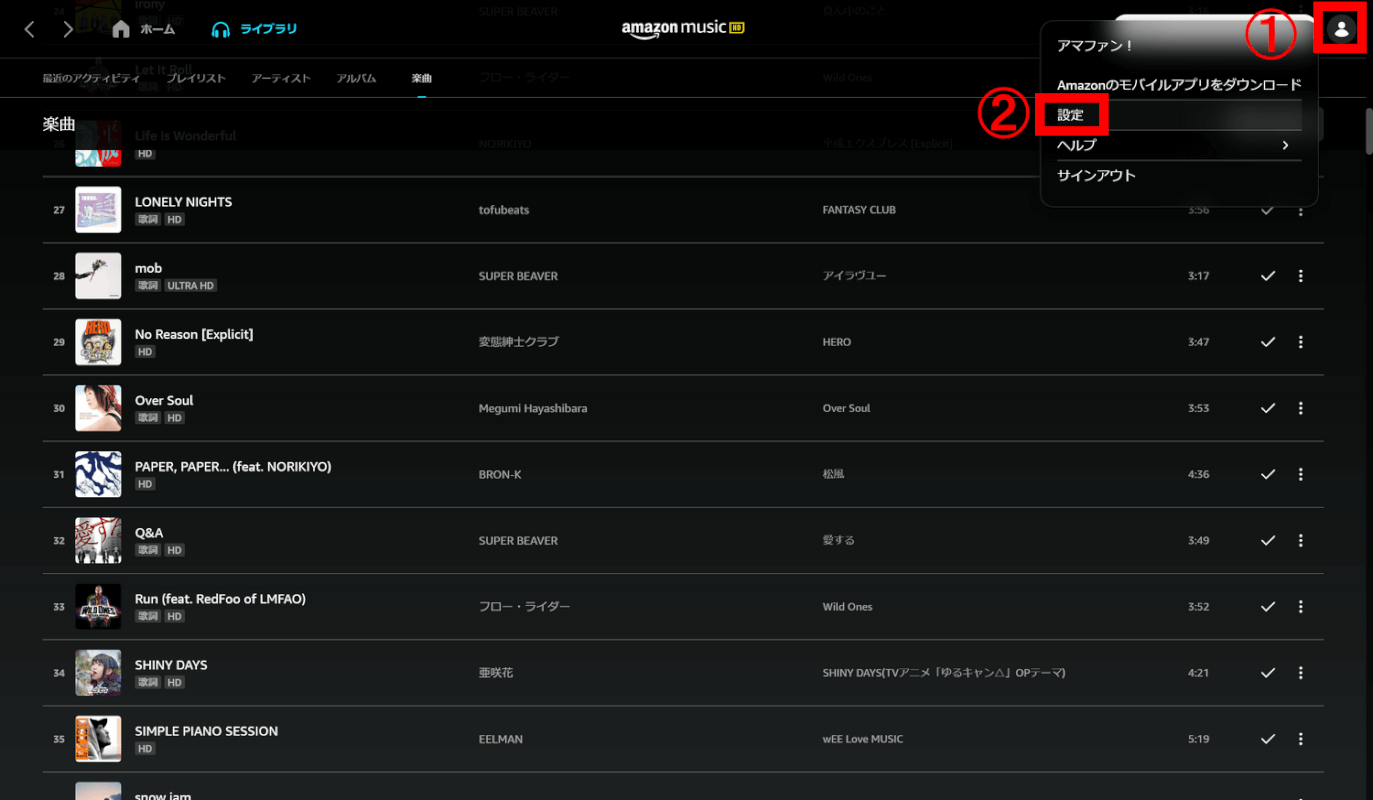This screenshot has height=800, width=1373.
Task: Switch to the アーティスト tab
Action: (x=281, y=78)
